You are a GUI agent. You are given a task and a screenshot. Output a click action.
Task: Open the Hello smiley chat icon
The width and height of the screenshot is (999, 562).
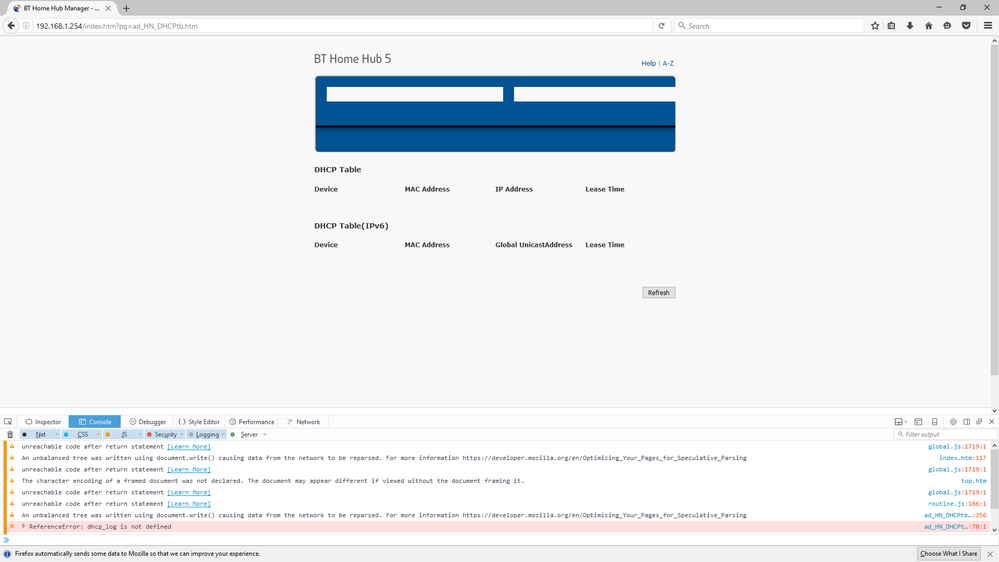[947, 25]
